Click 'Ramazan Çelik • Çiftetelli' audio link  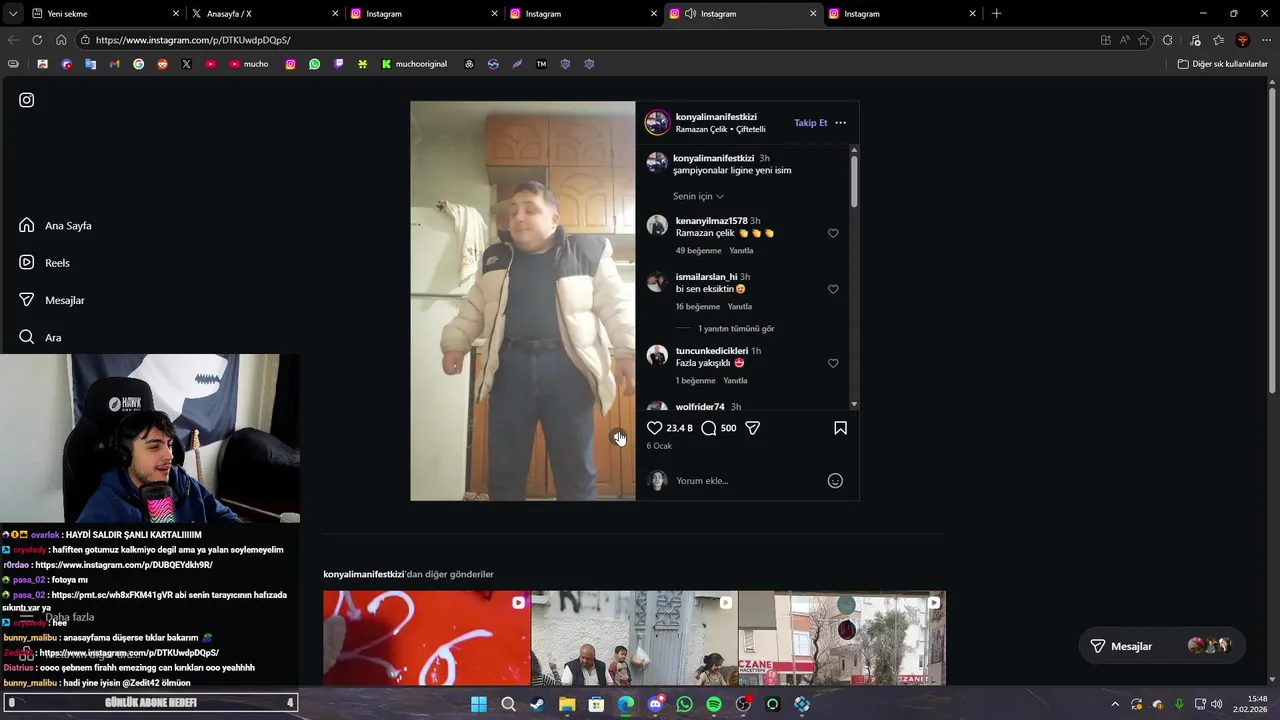720,130
